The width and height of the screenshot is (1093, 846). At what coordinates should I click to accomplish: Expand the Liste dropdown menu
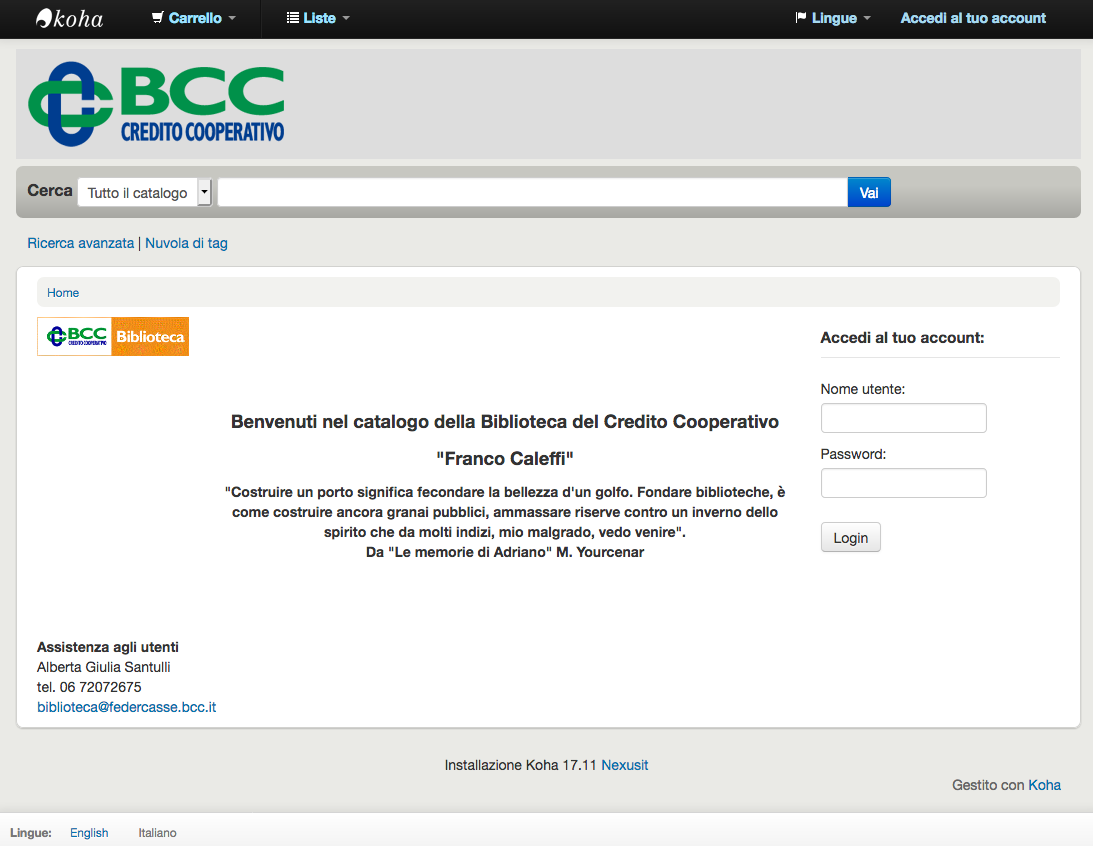[x=318, y=18]
